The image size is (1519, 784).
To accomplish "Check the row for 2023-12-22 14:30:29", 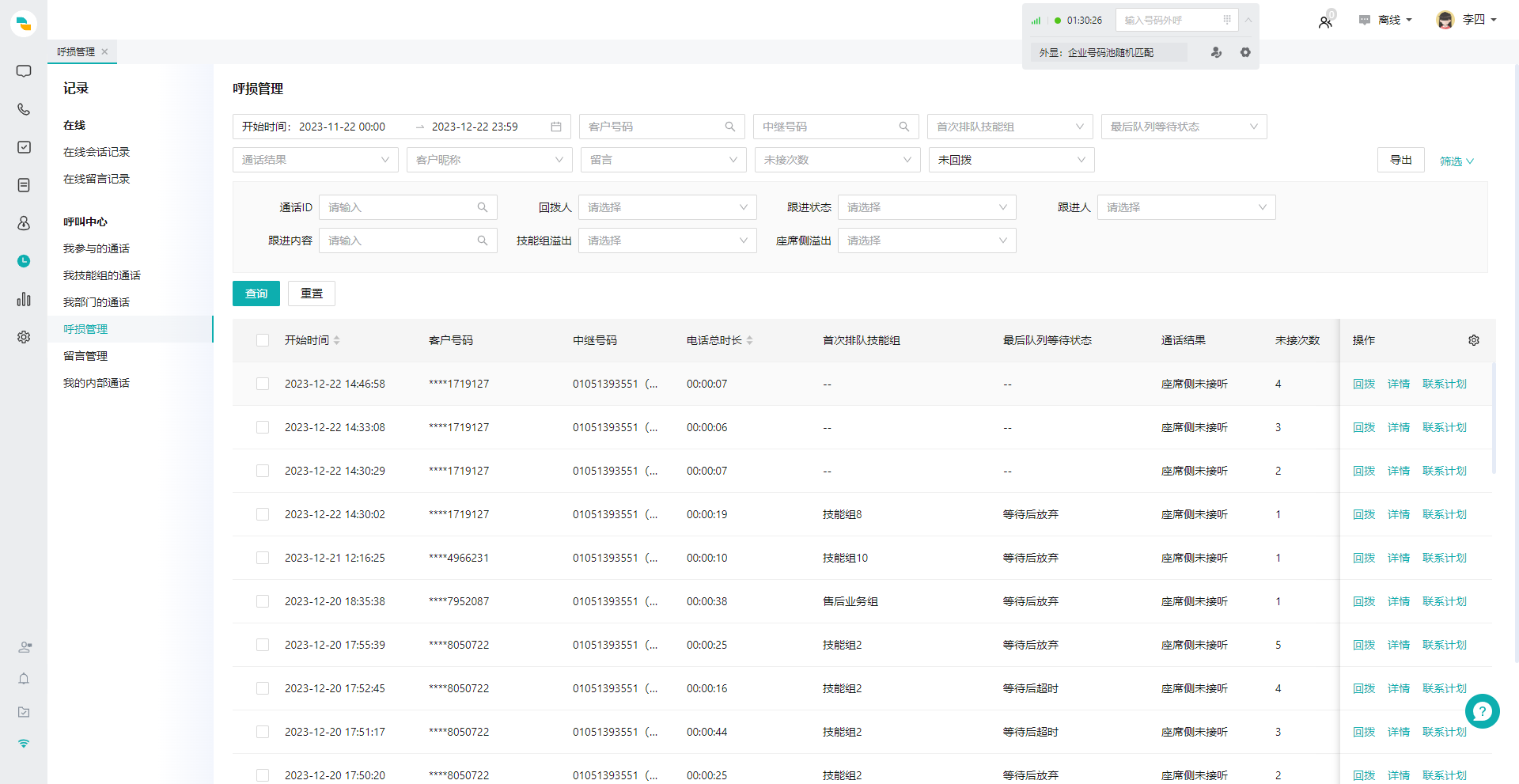I will pos(263,471).
